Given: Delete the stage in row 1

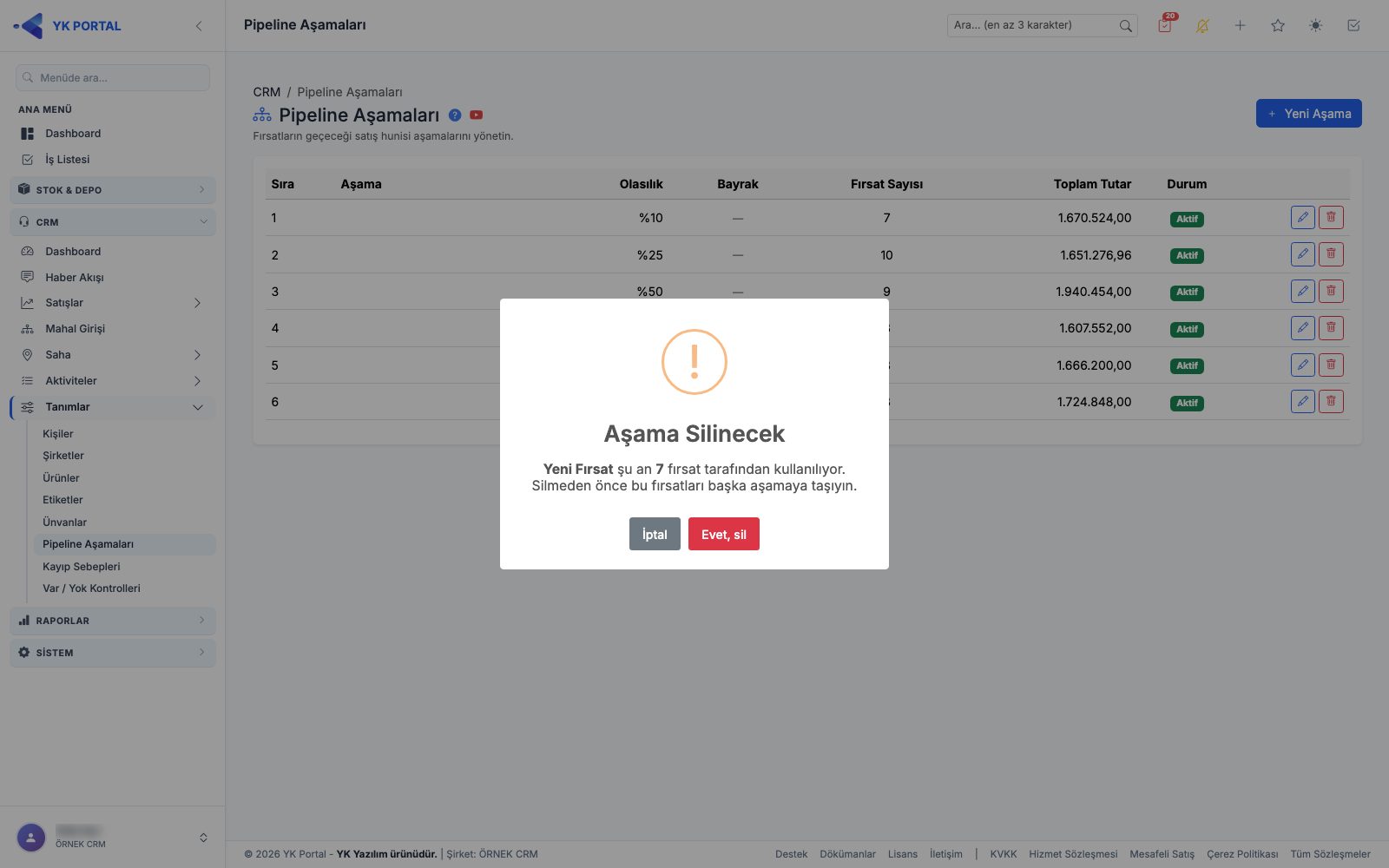Looking at the screenshot, I should pyautogui.click(x=1331, y=218).
